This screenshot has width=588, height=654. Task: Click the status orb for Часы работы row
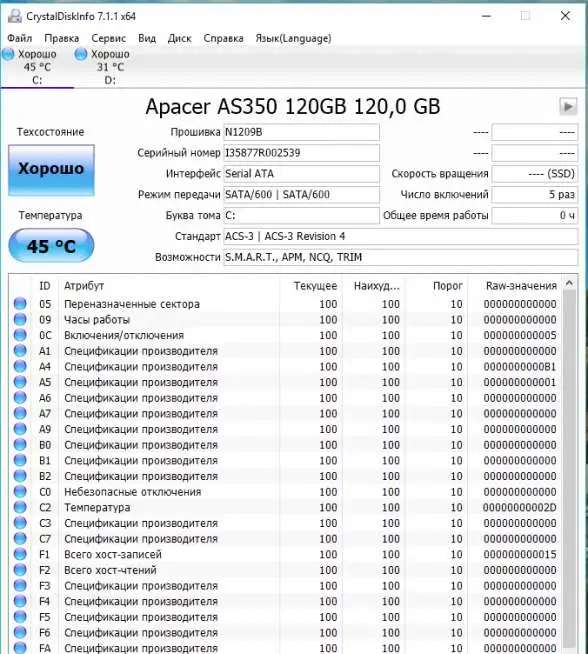point(20,319)
